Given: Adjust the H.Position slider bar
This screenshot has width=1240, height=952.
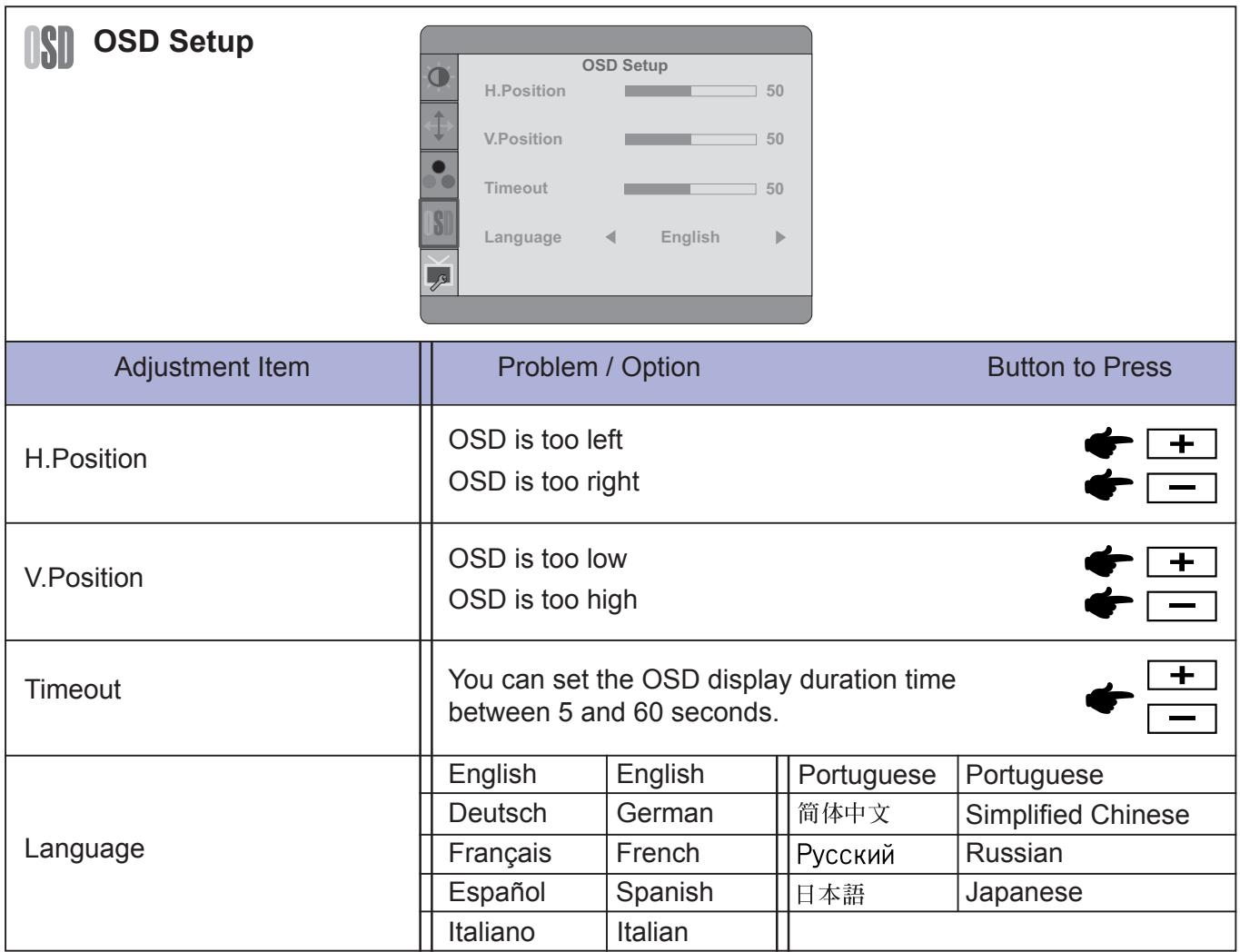Looking at the screenshot, I should [690, 91].
